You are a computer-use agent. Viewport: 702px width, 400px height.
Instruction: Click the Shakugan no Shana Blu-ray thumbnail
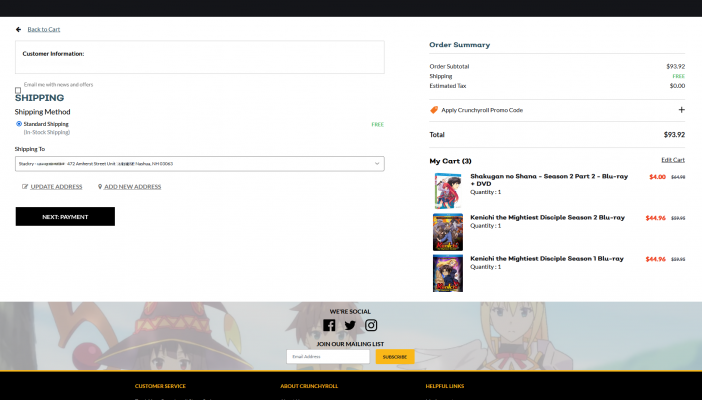(447, 191)
